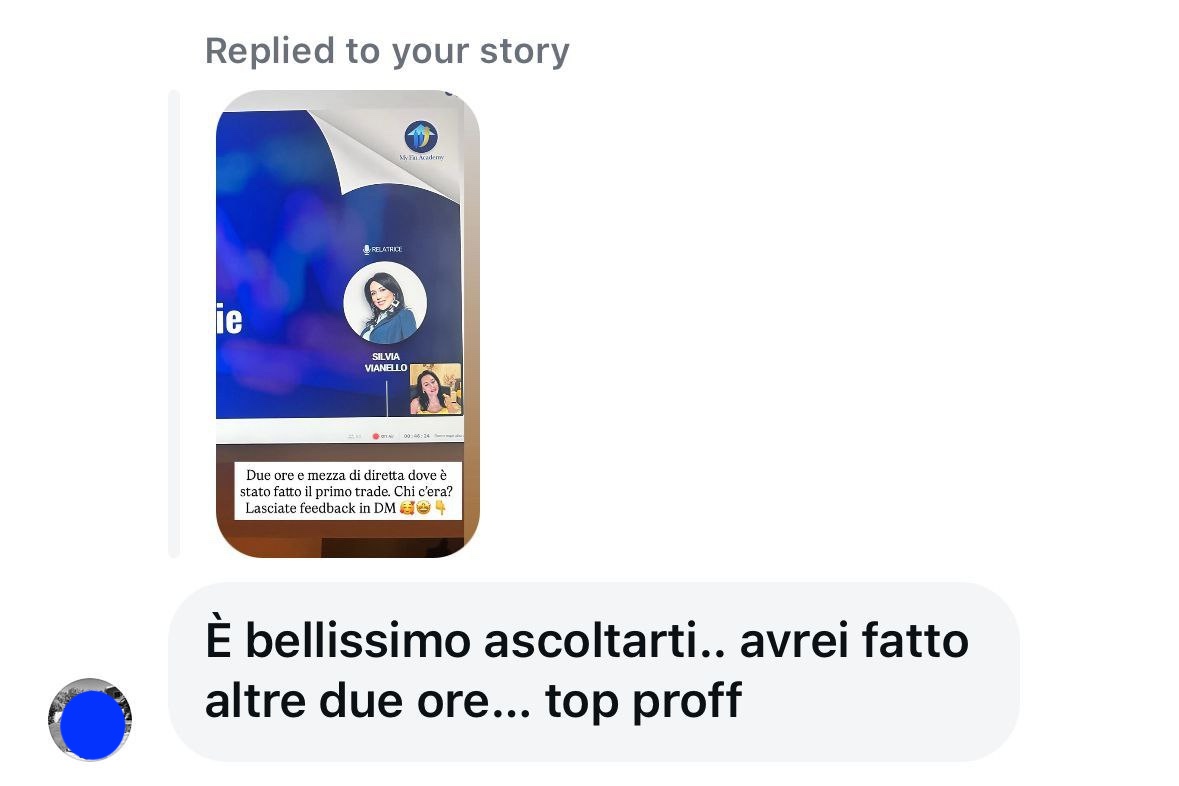Click the star-eyes emoji in the caption
The height and width of the screenshot is (786, 1179).
(x=423, y=508)
